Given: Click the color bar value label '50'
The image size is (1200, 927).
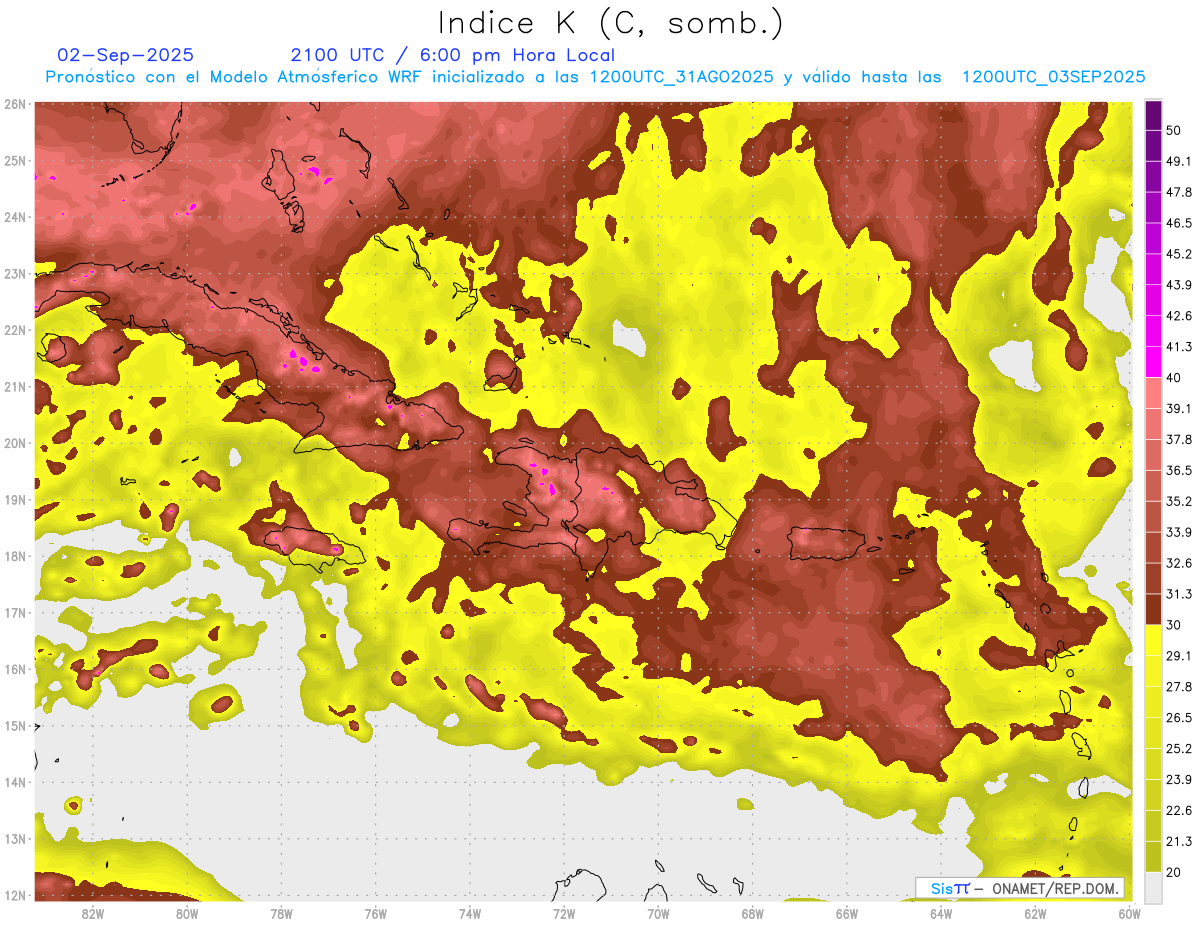Looking at the screenshot, I should (1173, 130).
